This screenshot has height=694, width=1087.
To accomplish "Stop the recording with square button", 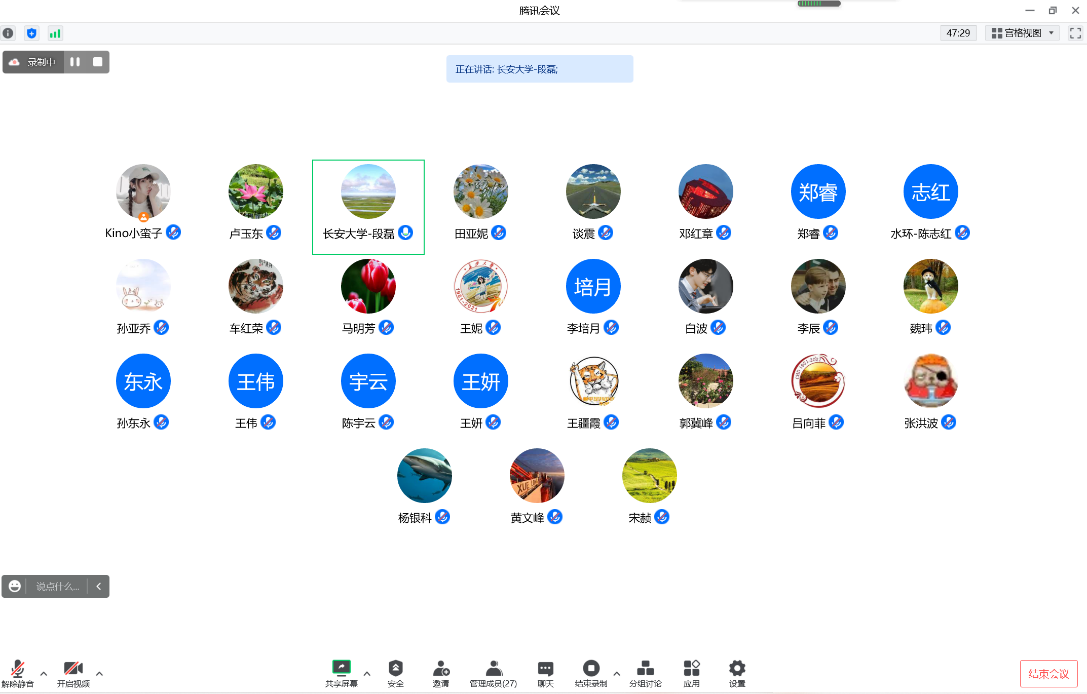I will 98,62.
